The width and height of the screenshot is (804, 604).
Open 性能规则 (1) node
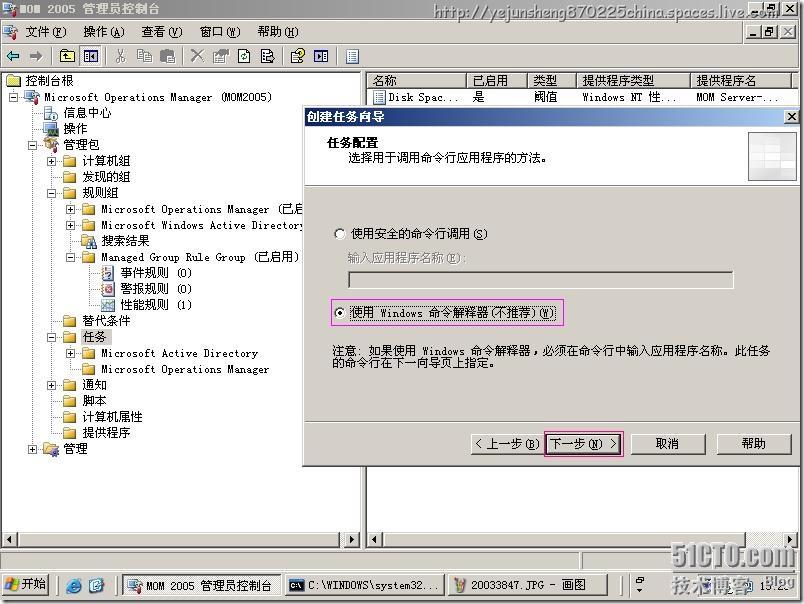(x=155, y=305)
